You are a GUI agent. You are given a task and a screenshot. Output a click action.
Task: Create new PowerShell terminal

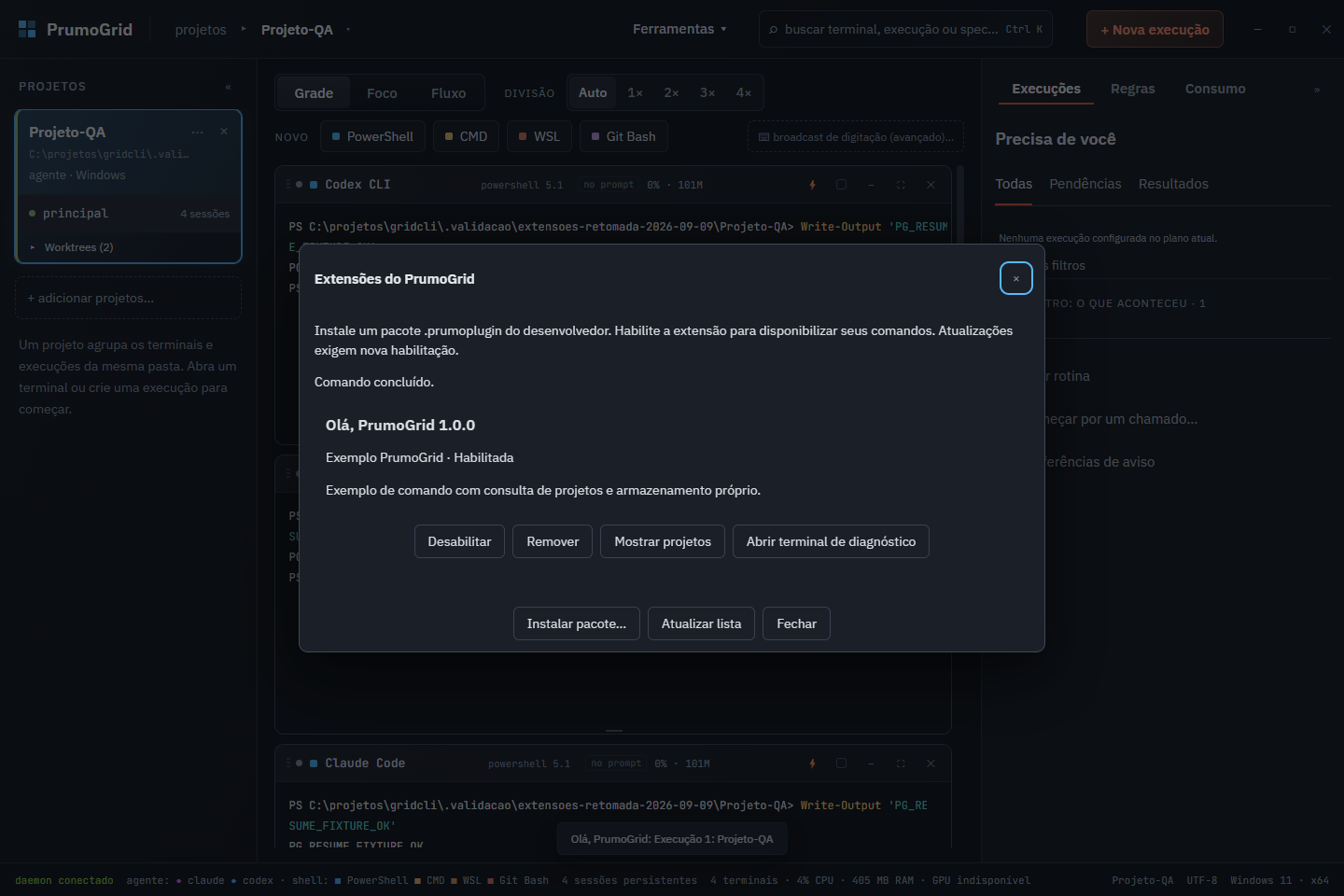tap(373, 136)
